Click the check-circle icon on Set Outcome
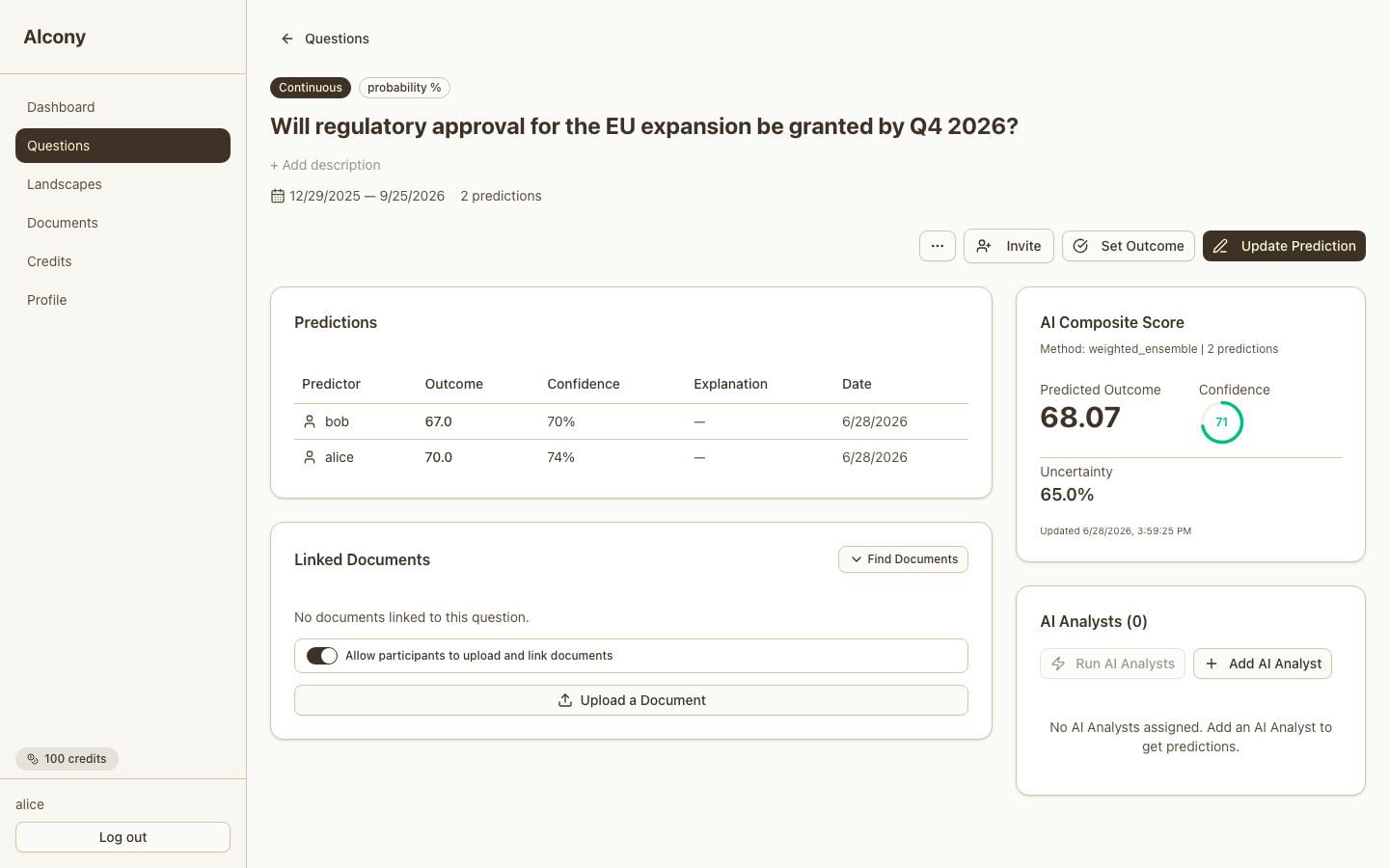The width and height of the screenshot is (1389, 868). pos(1080,246)
